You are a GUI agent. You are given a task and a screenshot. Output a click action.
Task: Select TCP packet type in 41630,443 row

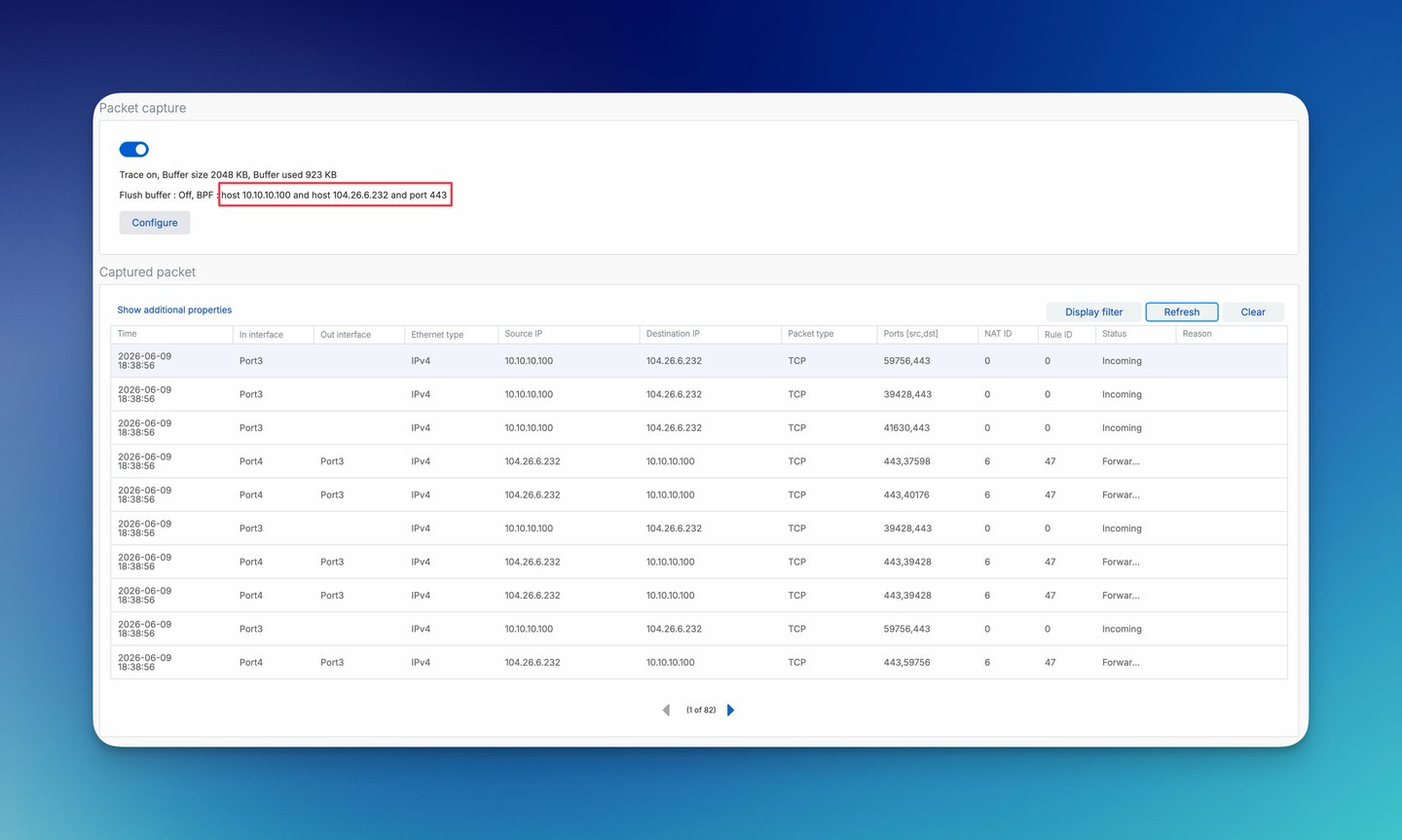click(x=796, y=428)
